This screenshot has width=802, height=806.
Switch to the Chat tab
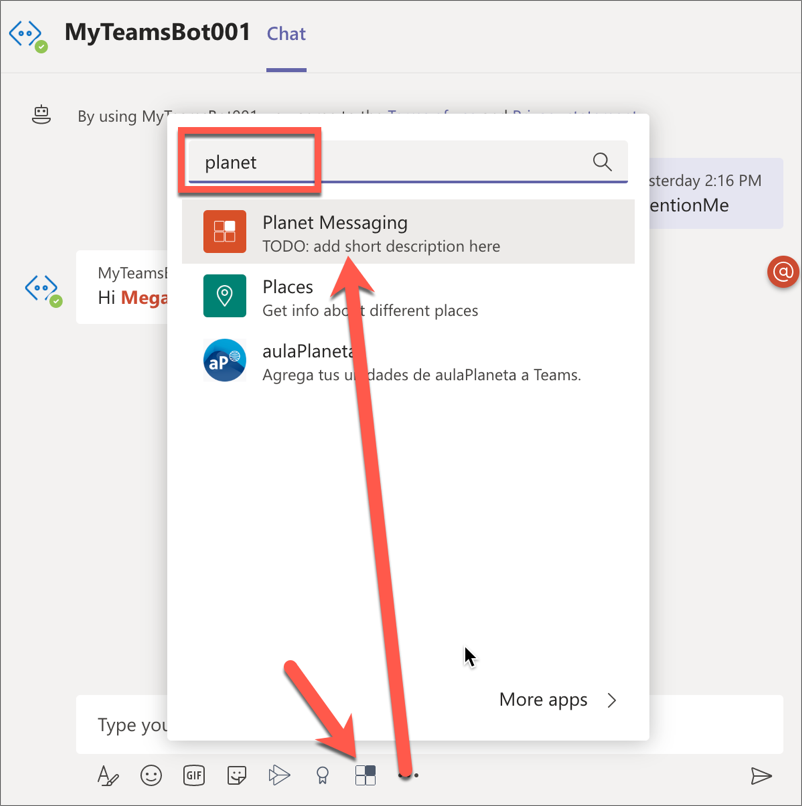286,34
